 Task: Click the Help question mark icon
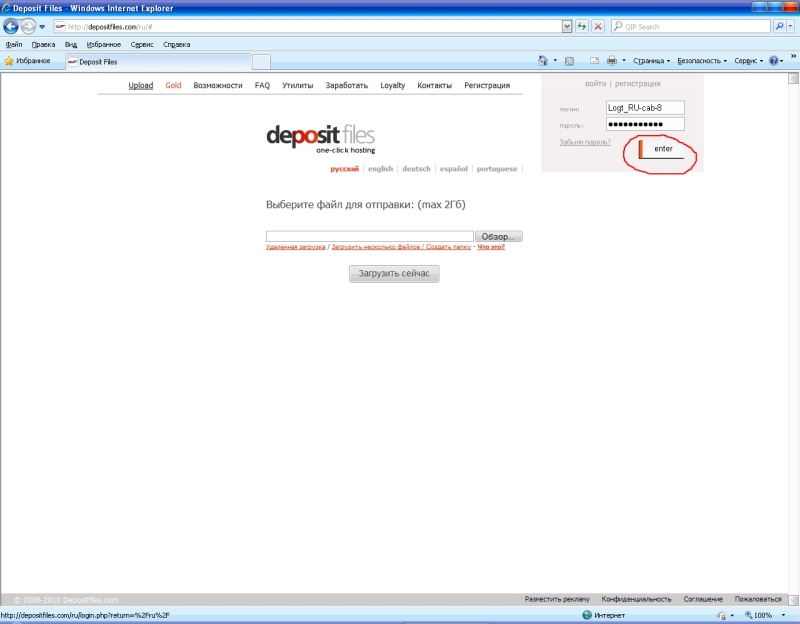(x=774, y=61)
